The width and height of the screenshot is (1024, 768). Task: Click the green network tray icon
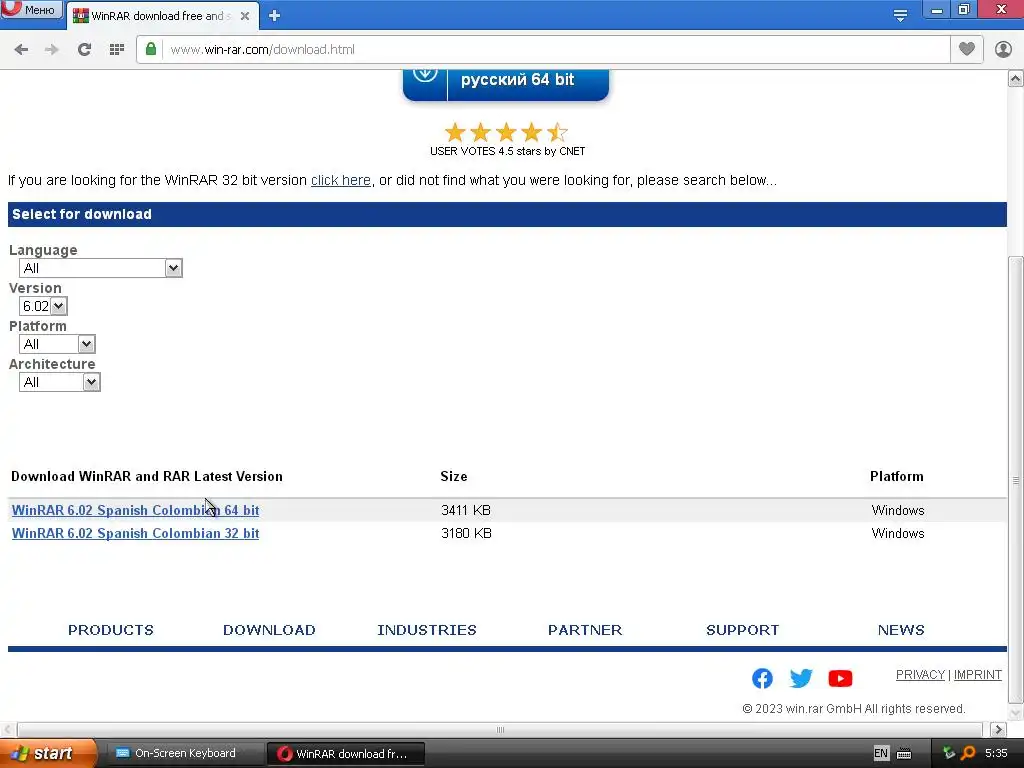(x=949, y=753)
